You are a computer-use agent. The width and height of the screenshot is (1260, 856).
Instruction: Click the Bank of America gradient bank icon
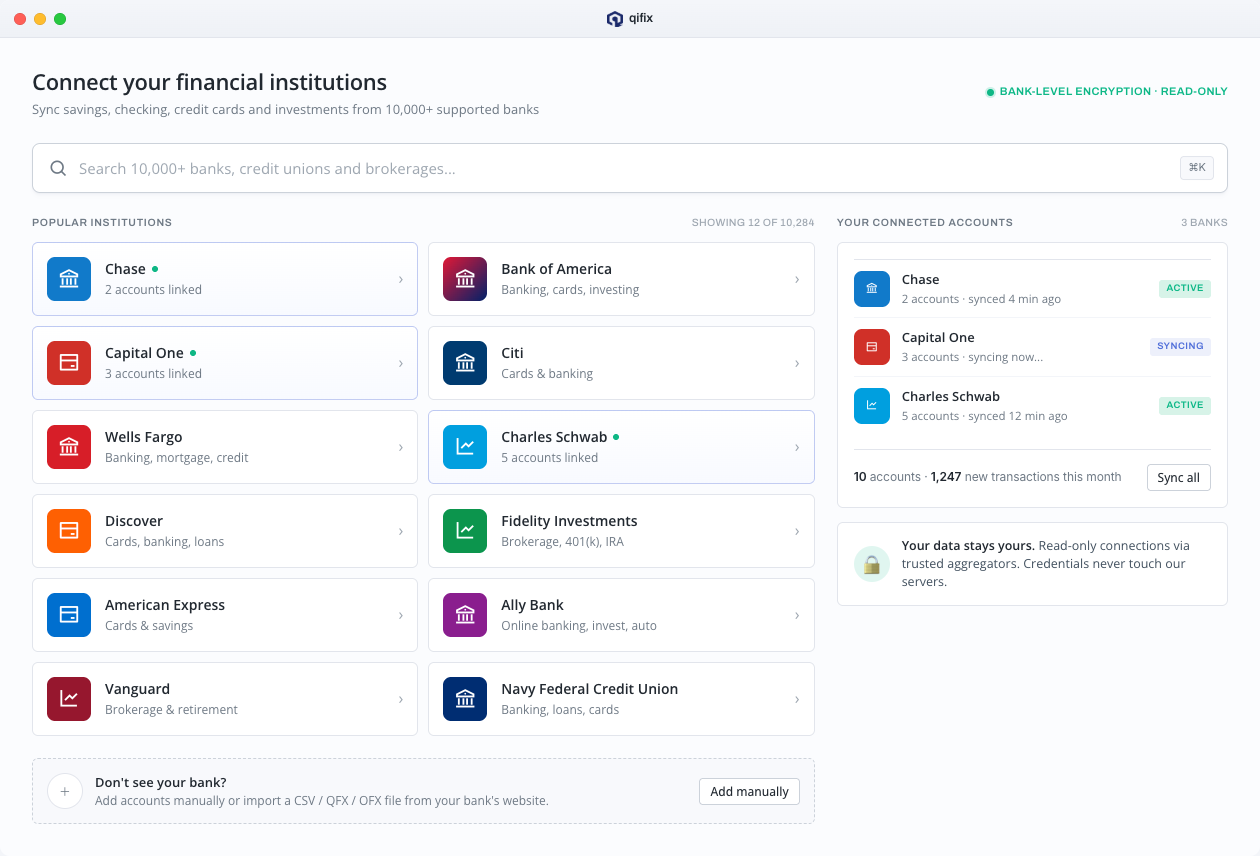click(465, 279)
